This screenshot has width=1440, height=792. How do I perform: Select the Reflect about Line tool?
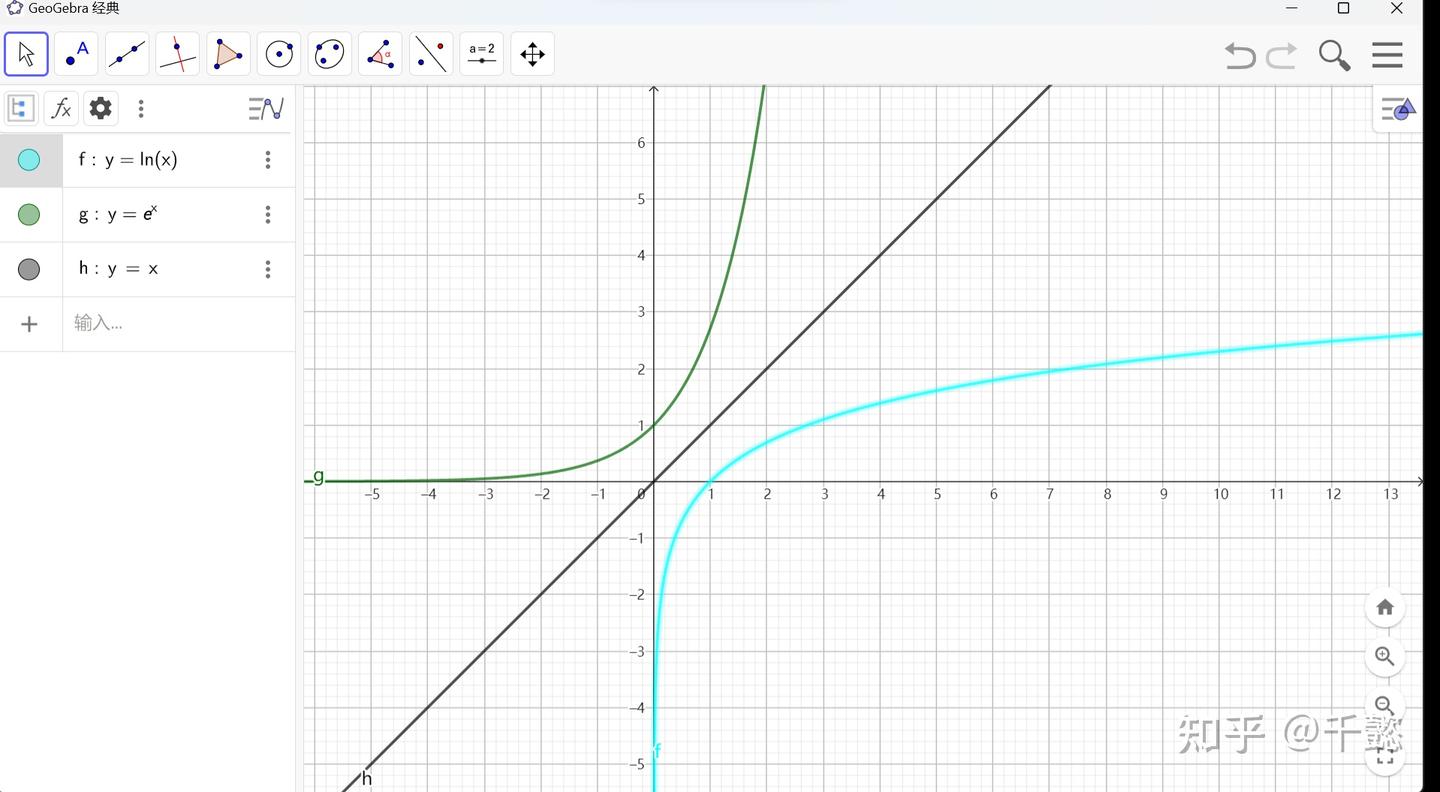431,54
